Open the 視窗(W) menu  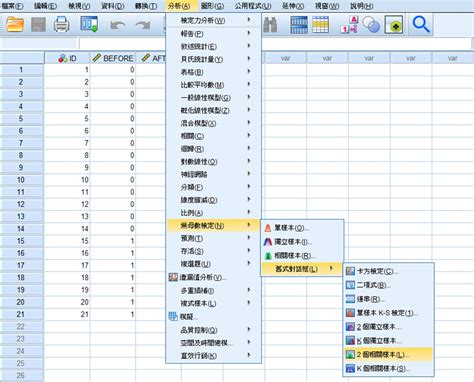(x=327, y=6)
